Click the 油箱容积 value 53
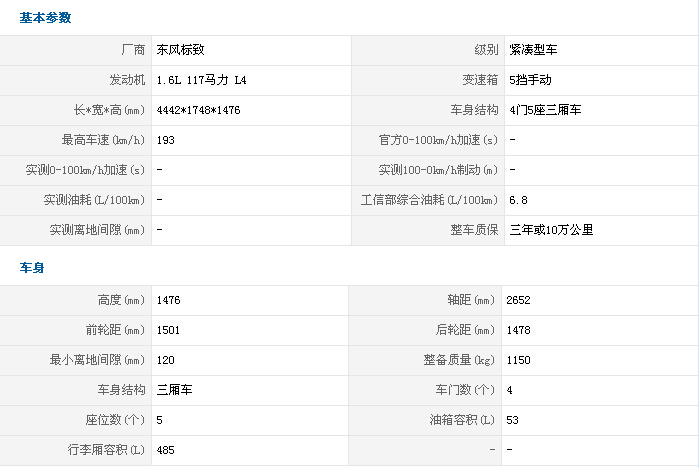 513,420
